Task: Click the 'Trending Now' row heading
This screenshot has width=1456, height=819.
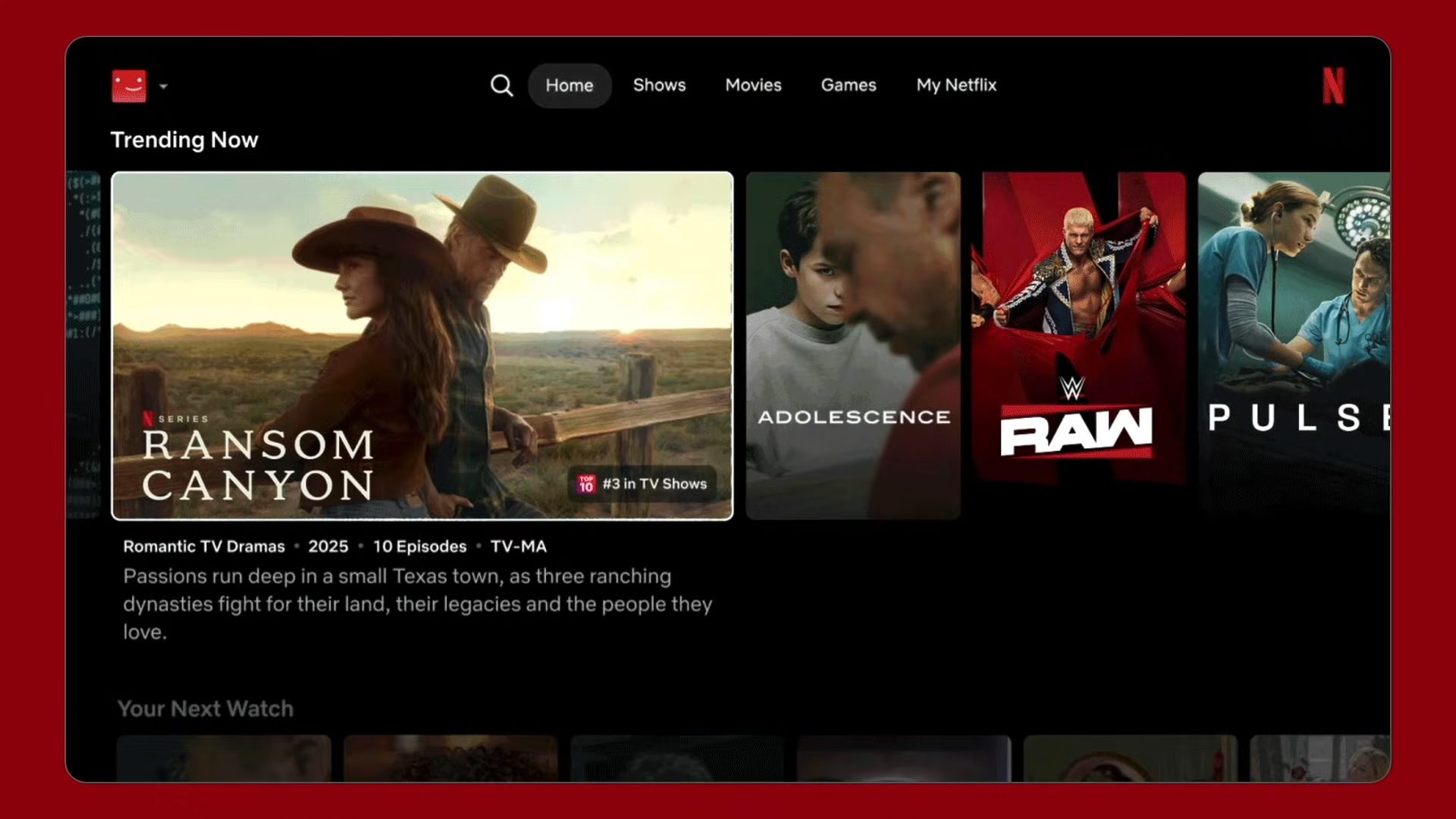Action: (184, 140)
